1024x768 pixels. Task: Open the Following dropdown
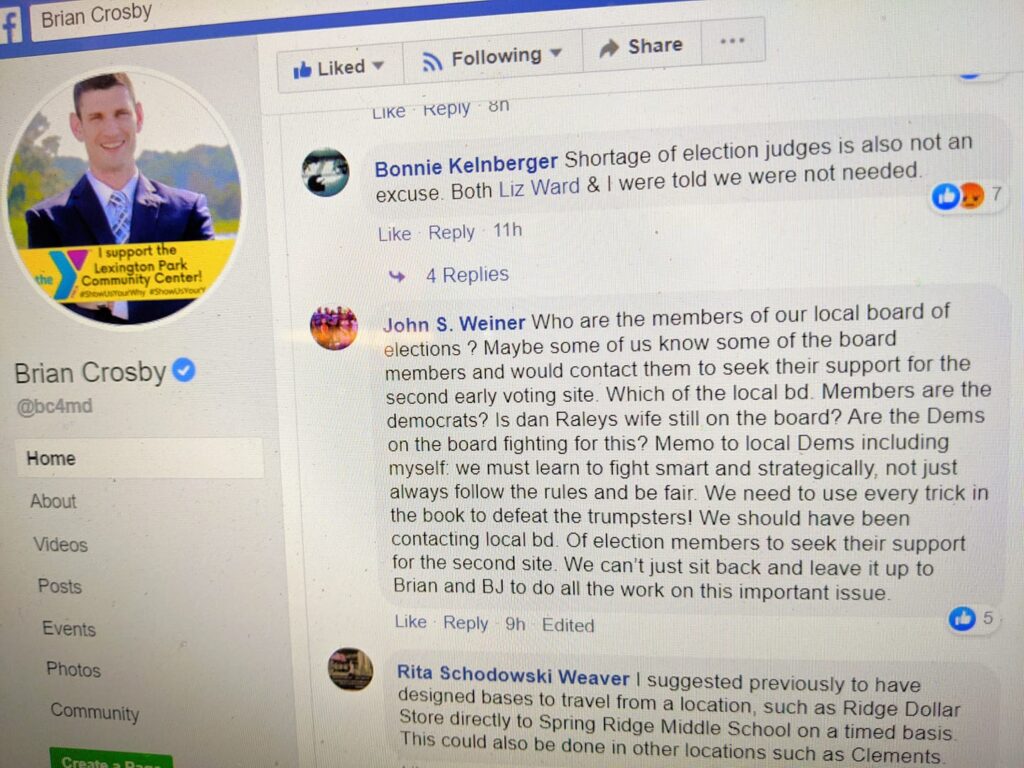[x=492, y=57]
